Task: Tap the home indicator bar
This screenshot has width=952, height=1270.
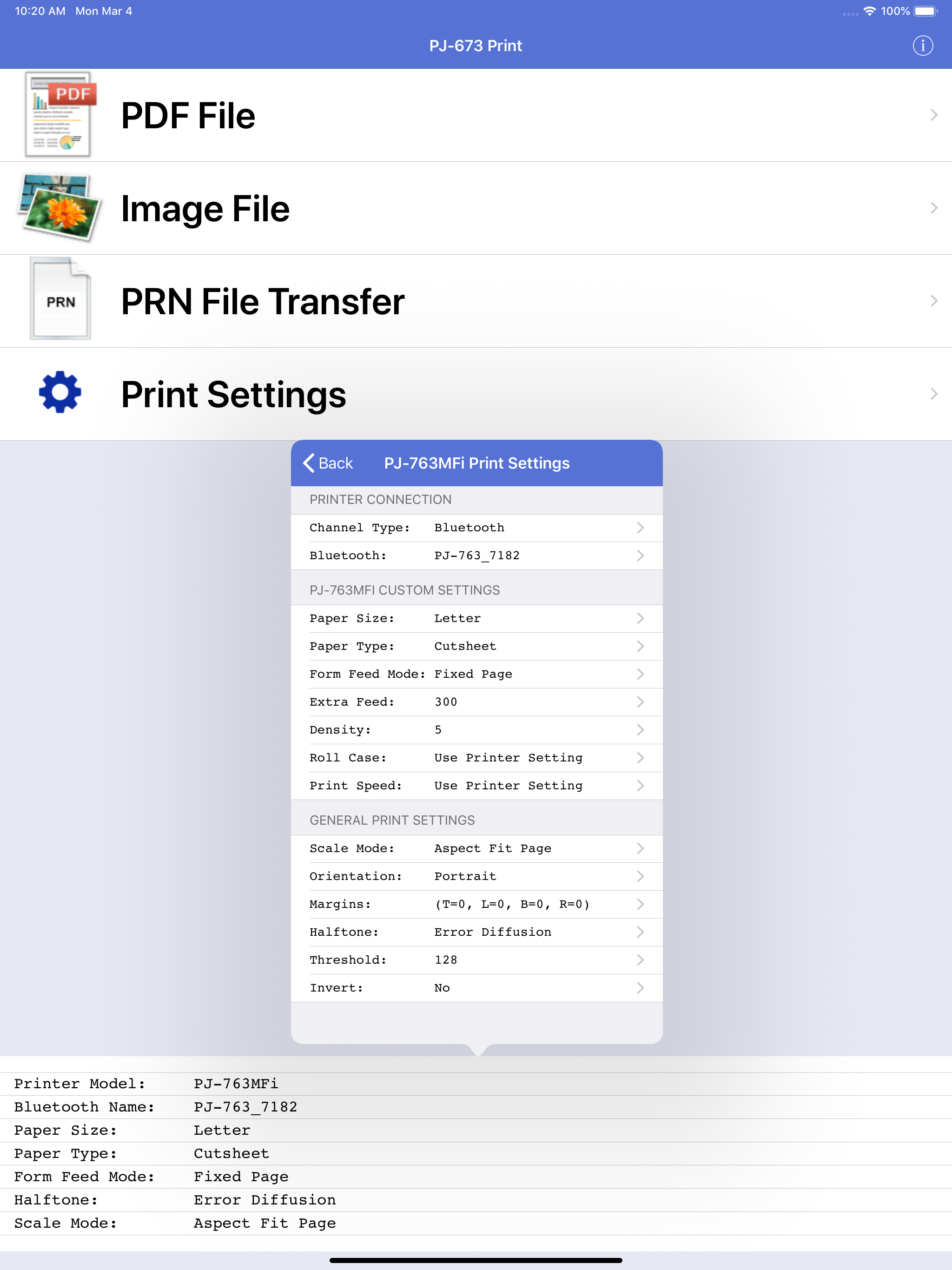Action: 476,1260
